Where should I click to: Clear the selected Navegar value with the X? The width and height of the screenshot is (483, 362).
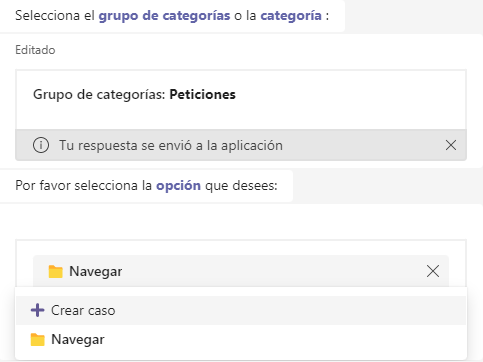pos(433,271)
